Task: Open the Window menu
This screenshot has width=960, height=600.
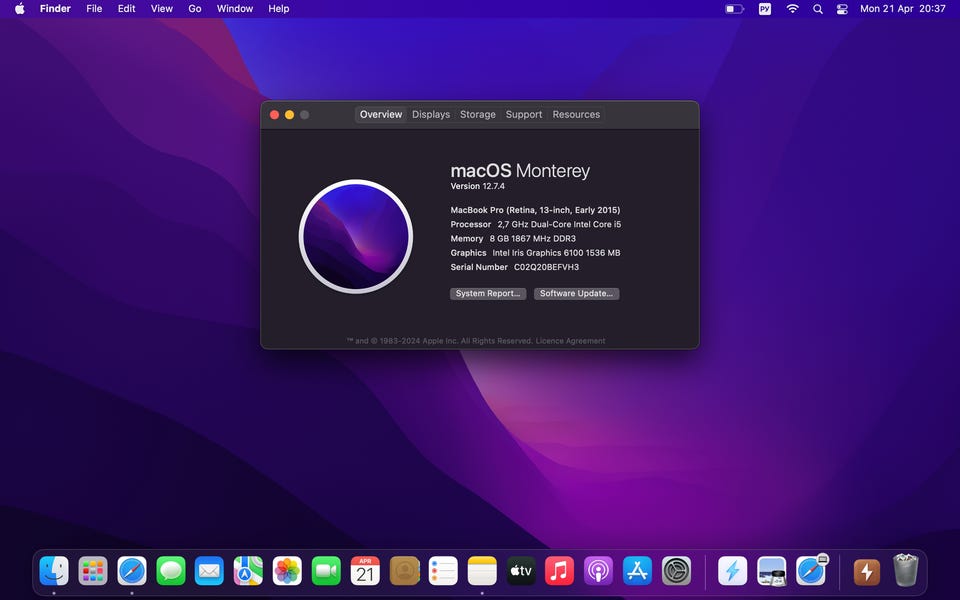Action: (x=234, y=9)
